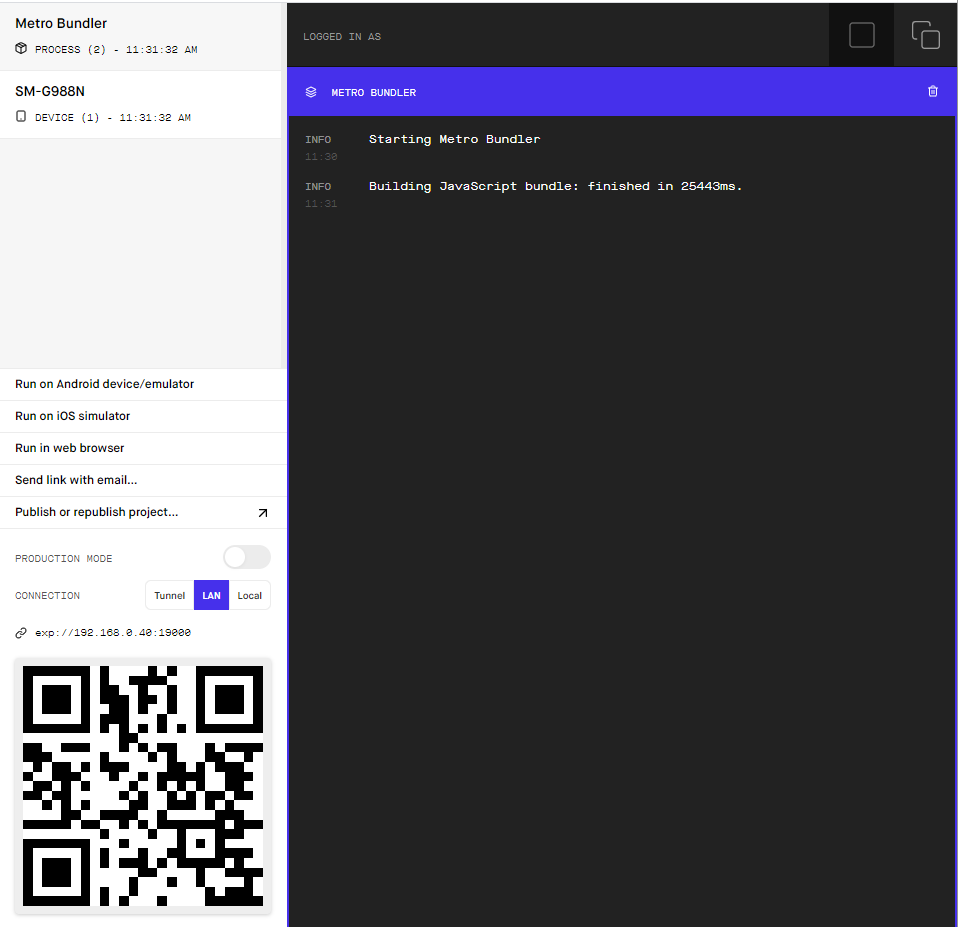Screen dimensions: 958x927
Task: Click the link icon beside exp:// URL
Action: (x=21, y=632)
